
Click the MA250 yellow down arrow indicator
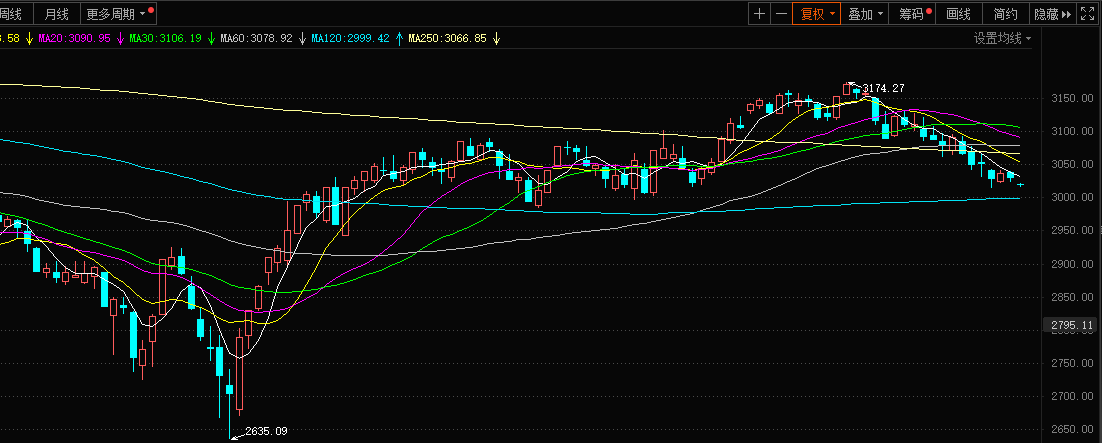(x=497, y=38)
